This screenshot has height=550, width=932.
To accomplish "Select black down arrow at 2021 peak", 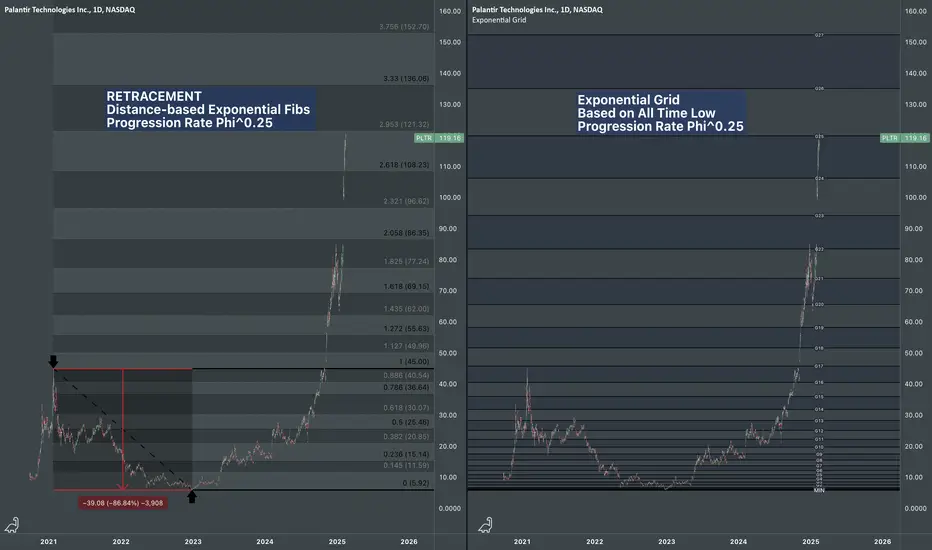I will point(53,361).
